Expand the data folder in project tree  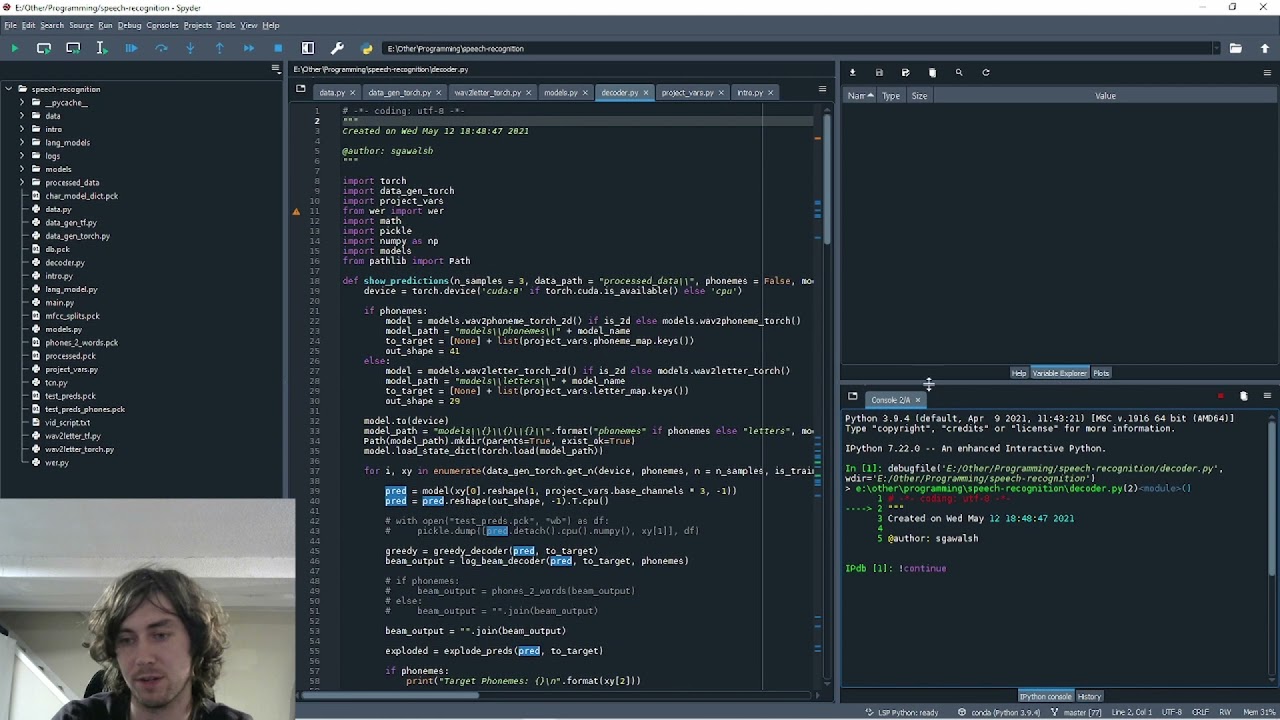coord(22,116)
